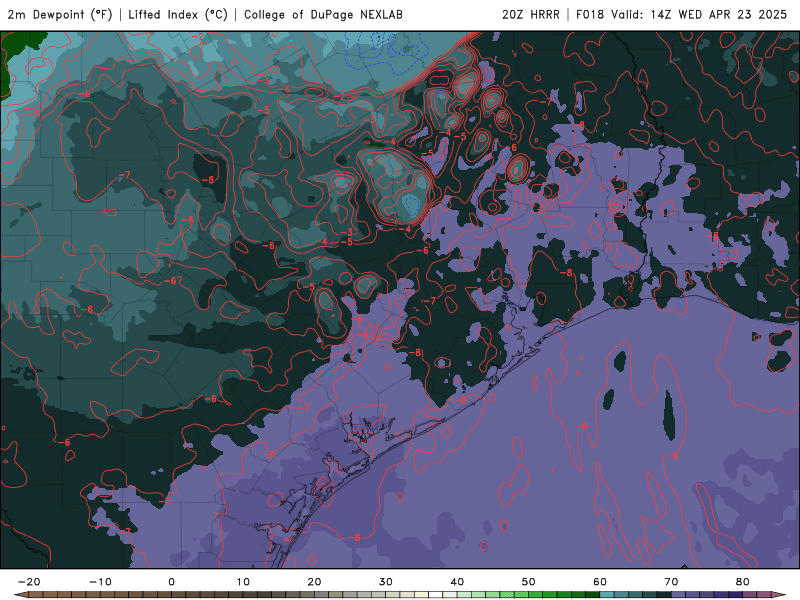Click the purple swatch right of the 70 tick
Viewport: 800px width, 600px height.
pos(679,595)
